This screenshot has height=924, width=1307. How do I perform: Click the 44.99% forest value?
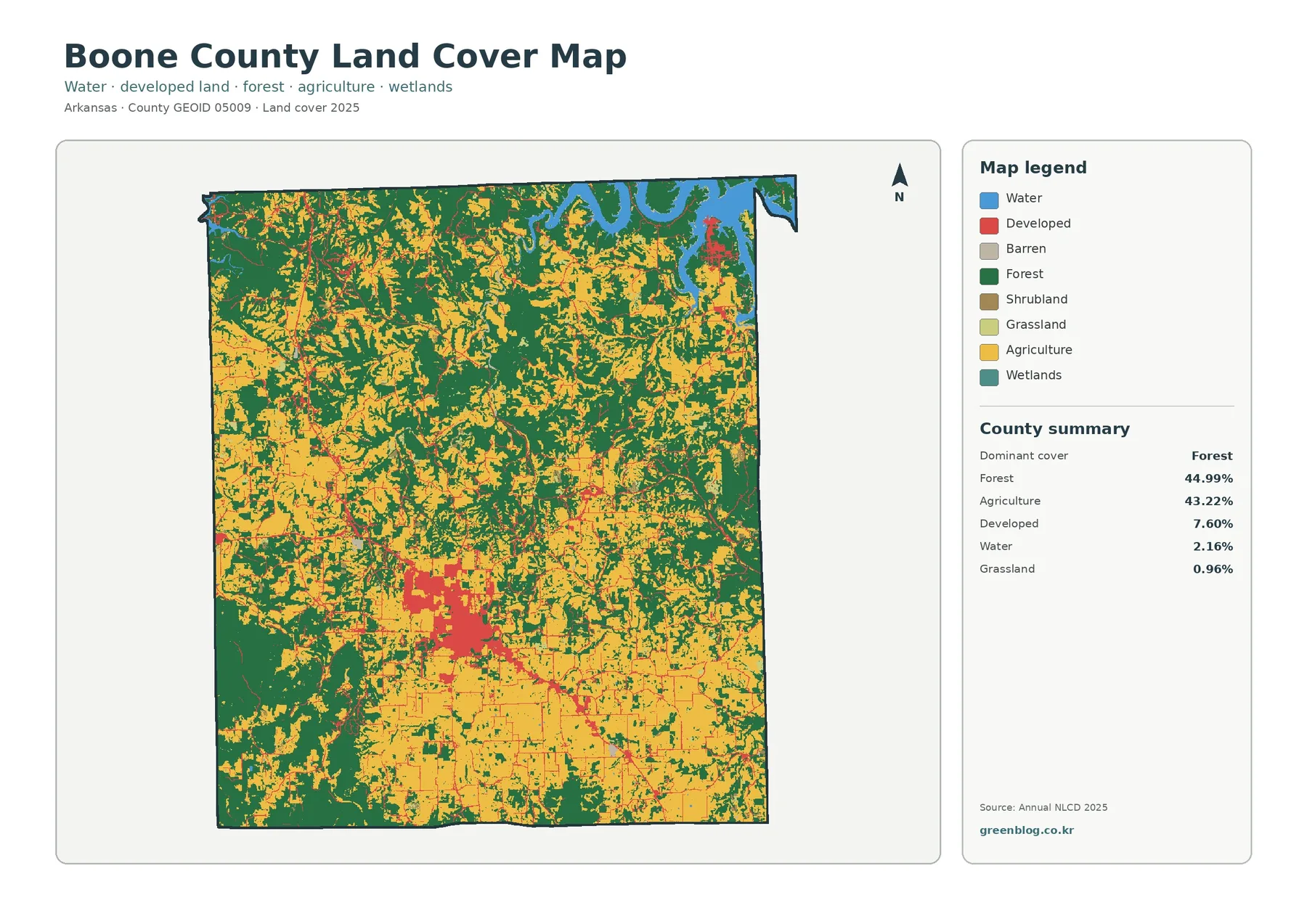click(1209, 478)
